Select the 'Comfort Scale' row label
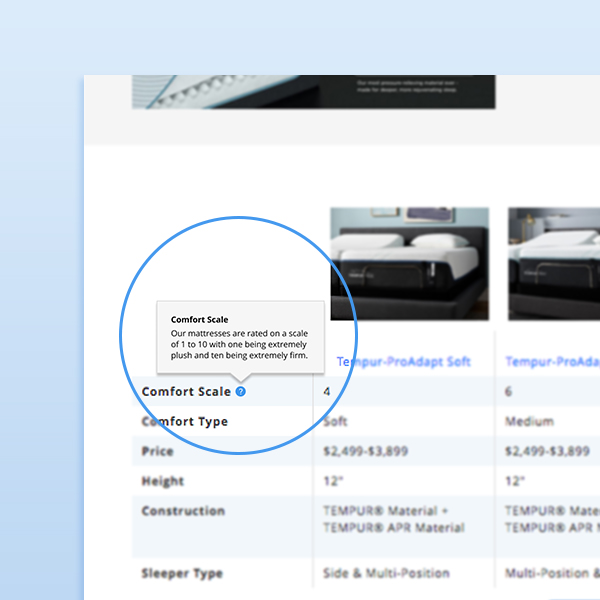Screen dimensions: 600x600 186,391
